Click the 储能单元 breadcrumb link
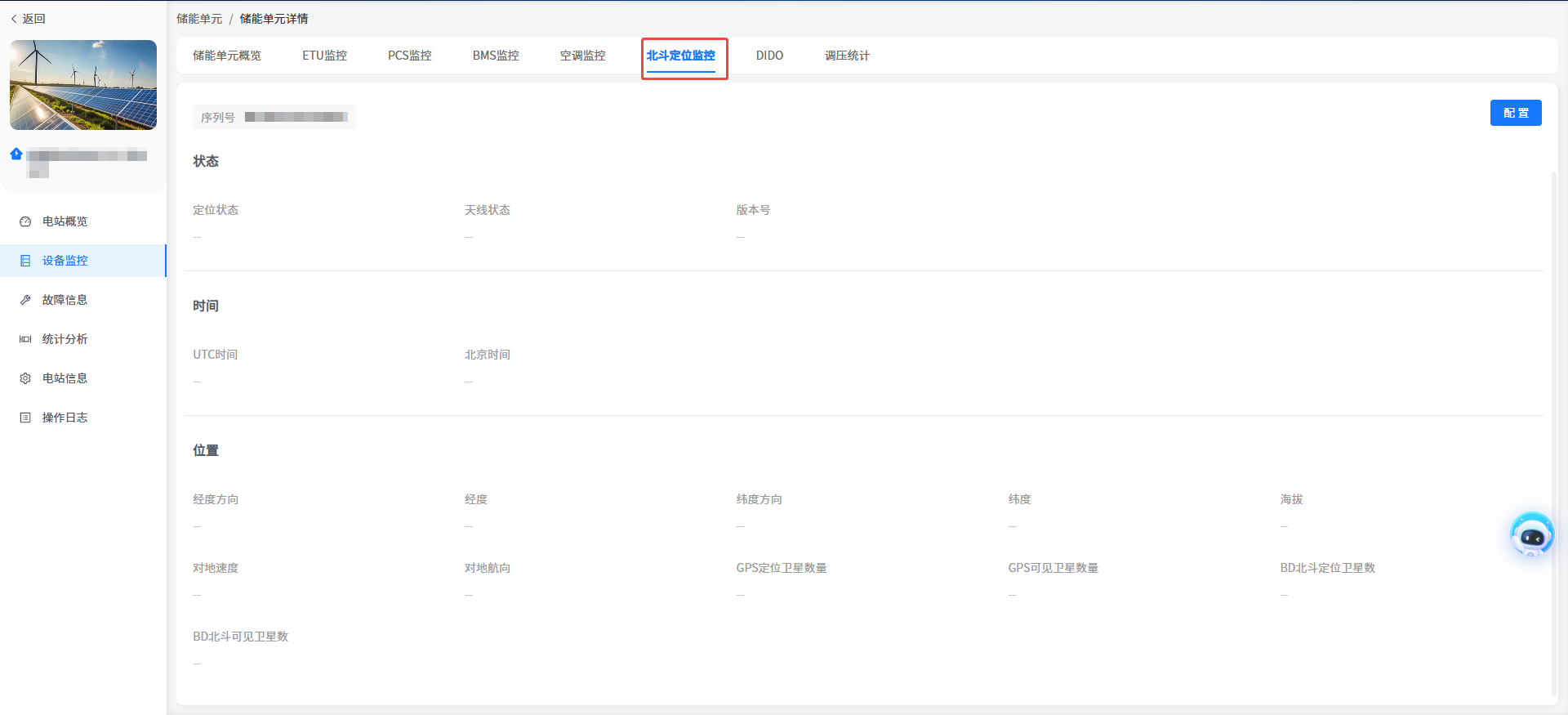The image size is (1568, 715). tap(199, 19)
